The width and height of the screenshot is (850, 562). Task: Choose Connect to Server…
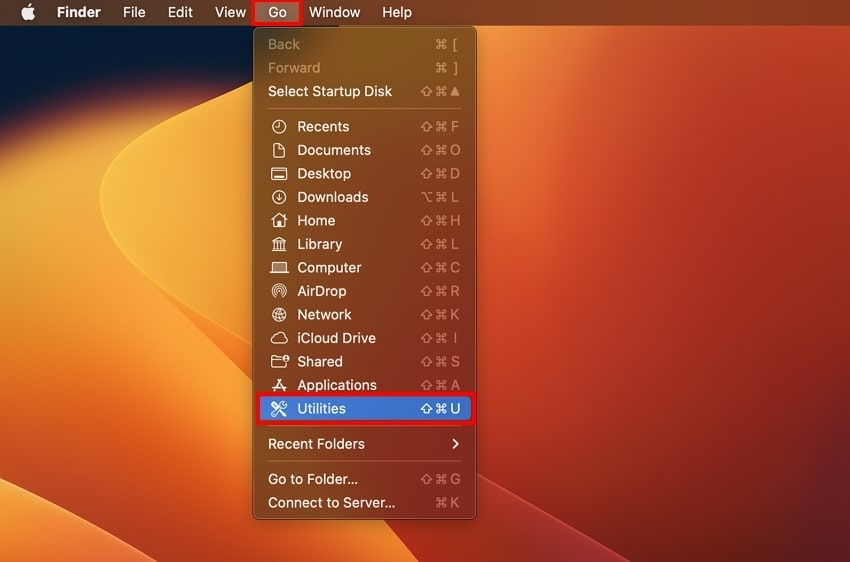(x=364, y=503)
